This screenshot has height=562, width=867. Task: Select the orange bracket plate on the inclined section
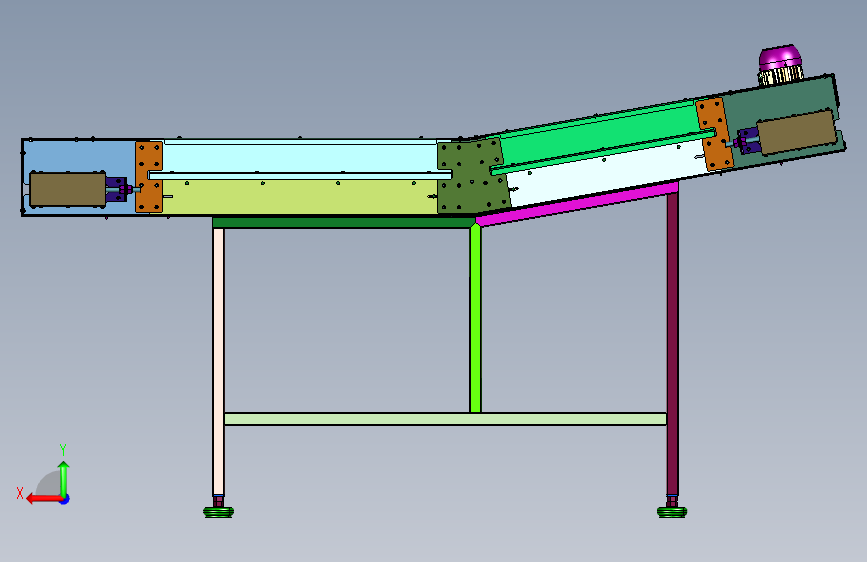[x=714, y=134]
